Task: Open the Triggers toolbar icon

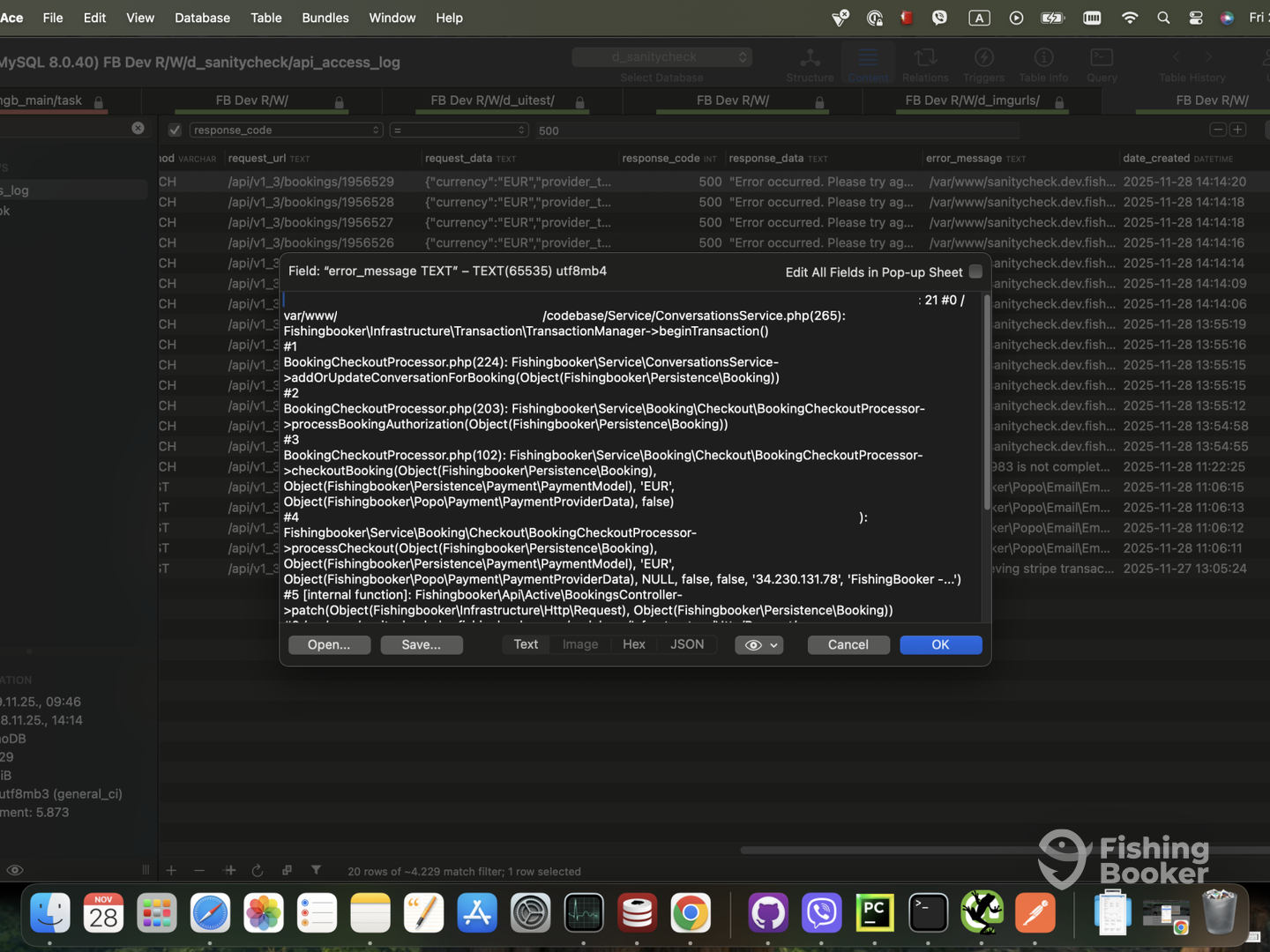Action: click(983, 65)
